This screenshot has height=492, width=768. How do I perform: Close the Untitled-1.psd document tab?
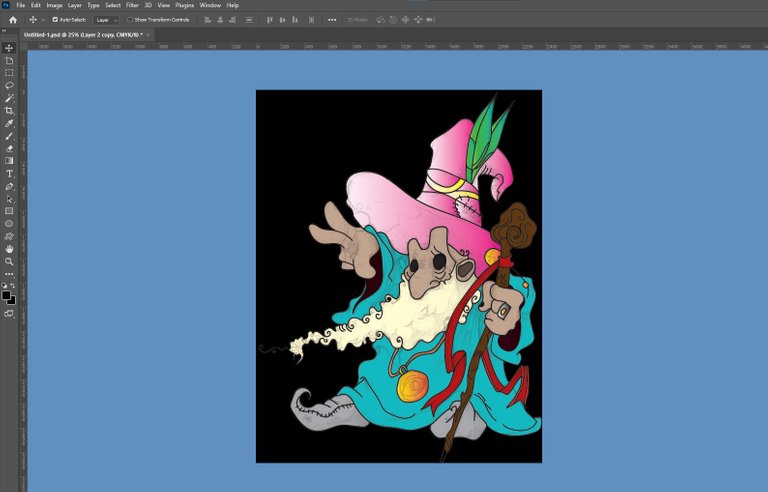(148, 35)
